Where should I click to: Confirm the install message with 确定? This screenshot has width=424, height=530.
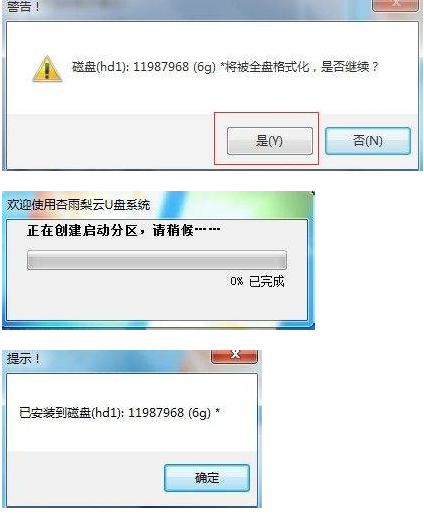(207, 478)
